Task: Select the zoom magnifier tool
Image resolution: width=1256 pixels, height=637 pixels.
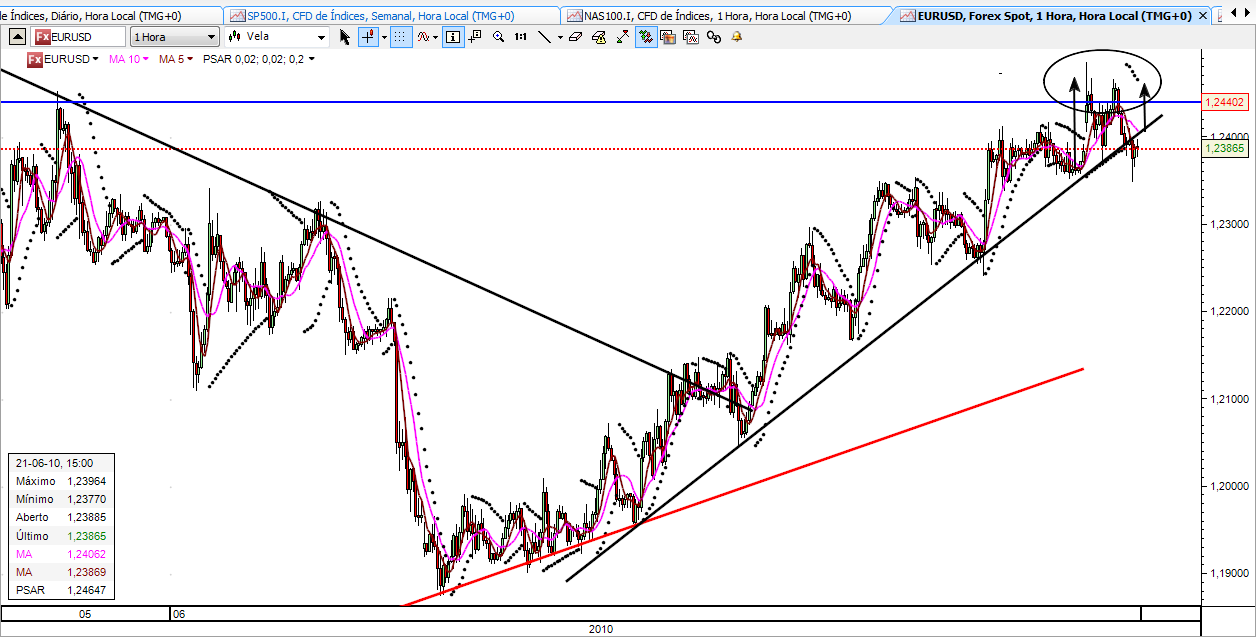Action: click(x=498, y=36)
